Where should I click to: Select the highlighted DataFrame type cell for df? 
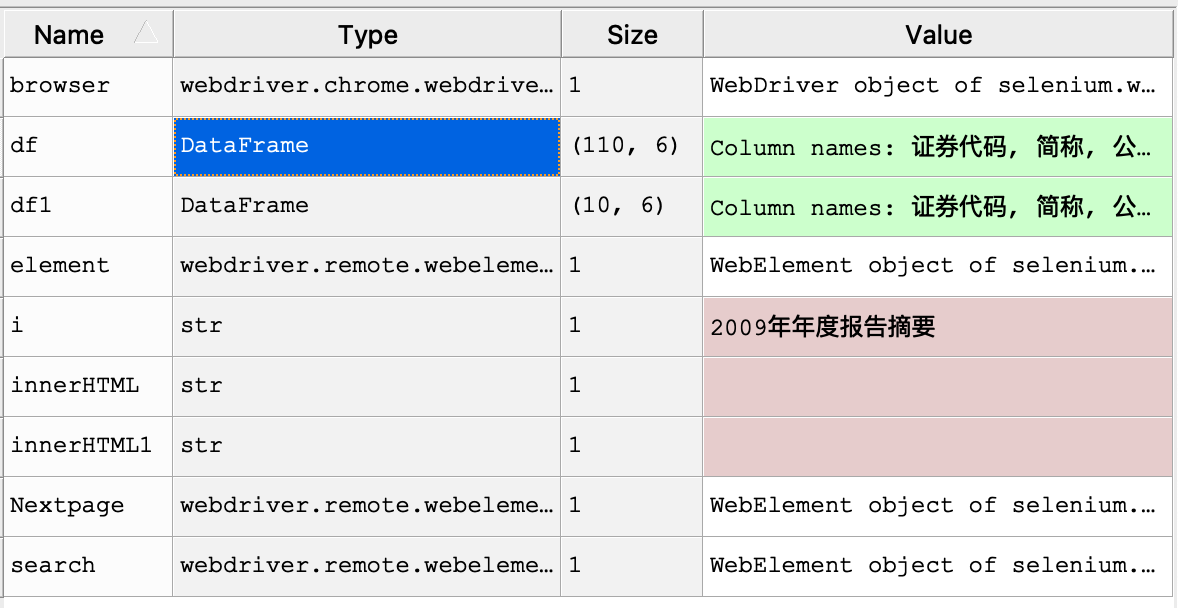point(367,147)
